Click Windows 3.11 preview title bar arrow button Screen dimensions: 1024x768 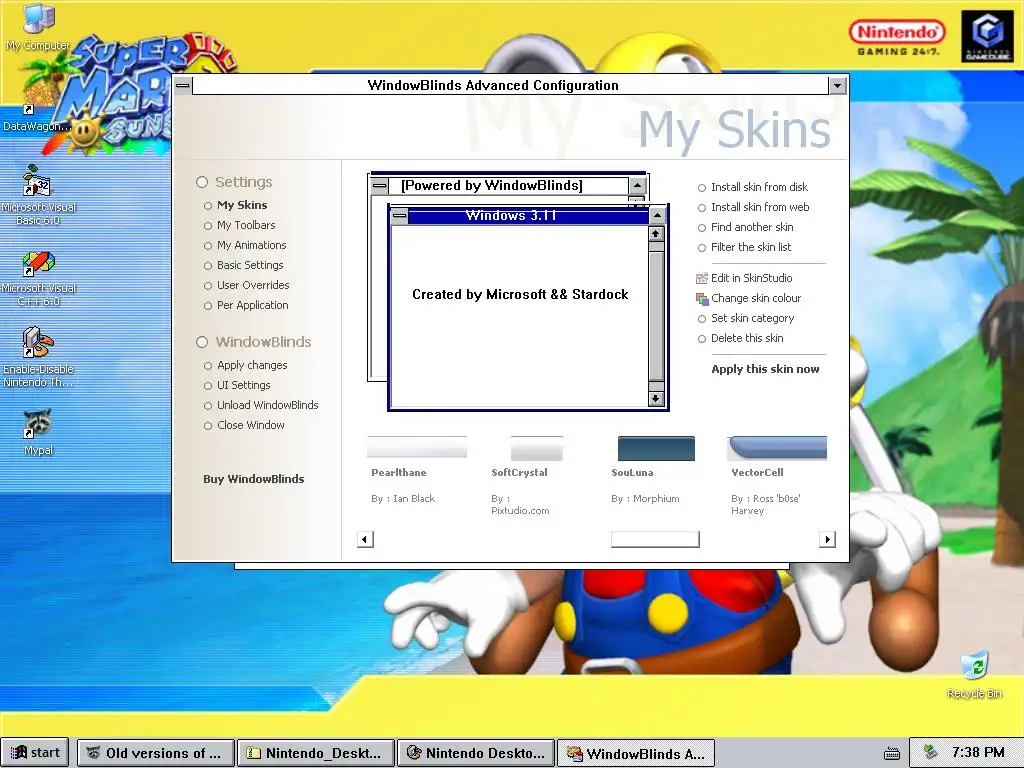click(658, 216)
